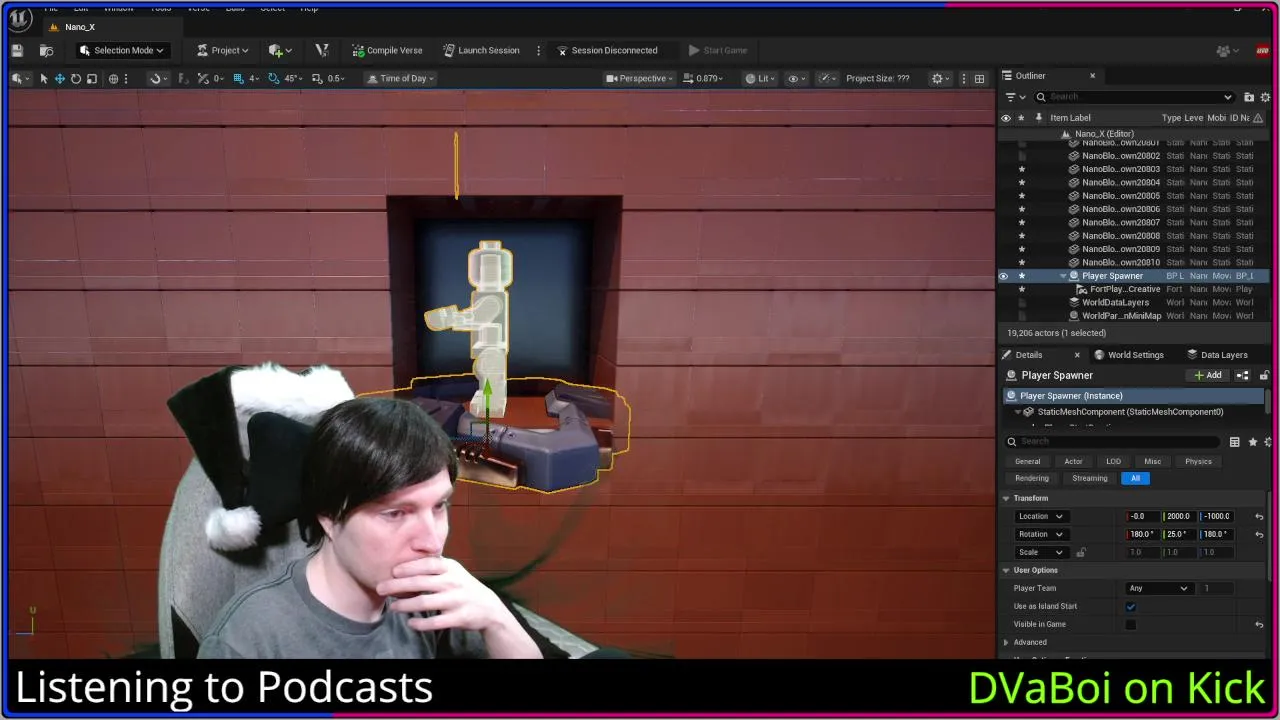The width and height of the screenshot is (1280, 720).
Task: Click the Outliner pin column header icon
Action: (x=1038, y=118)
